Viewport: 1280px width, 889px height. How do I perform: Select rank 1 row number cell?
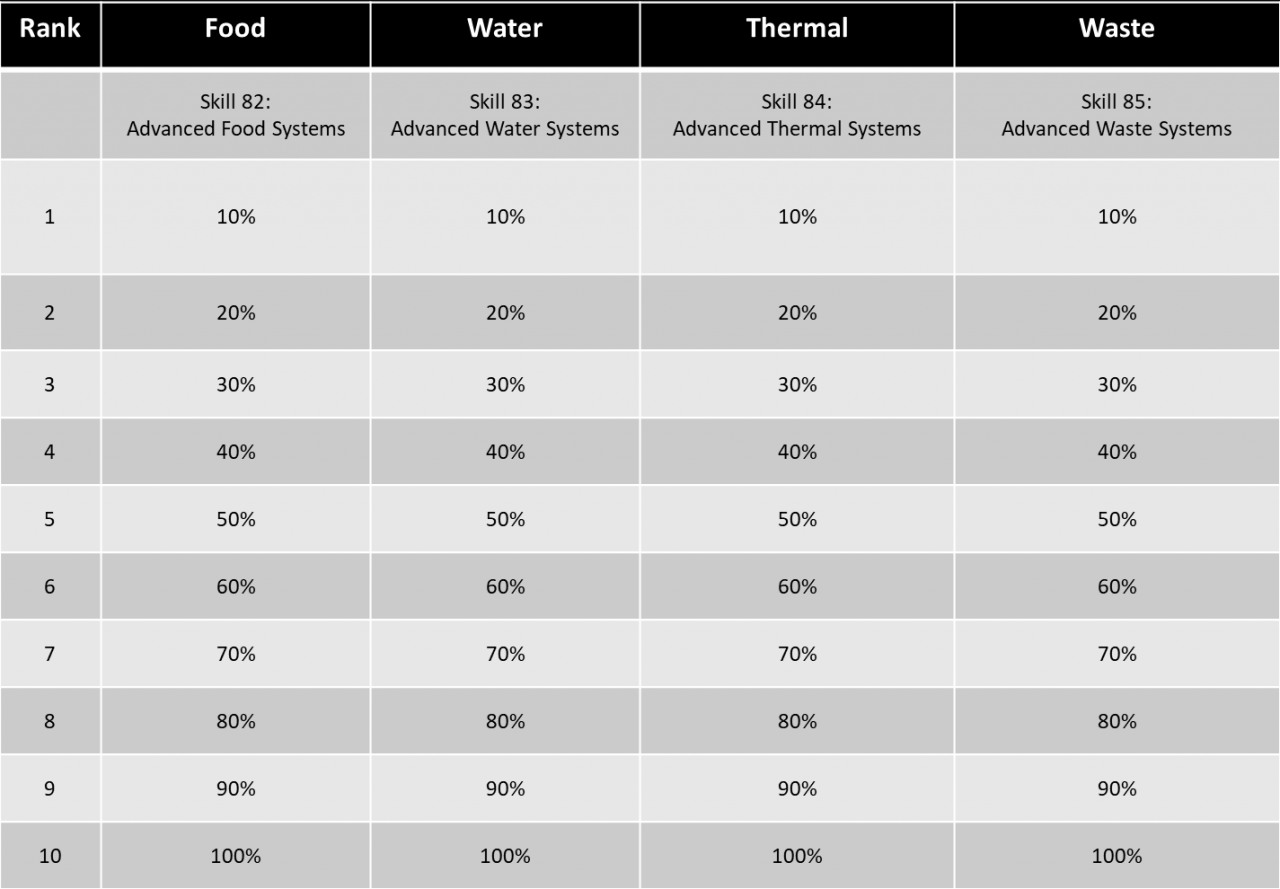click(50, 217)
